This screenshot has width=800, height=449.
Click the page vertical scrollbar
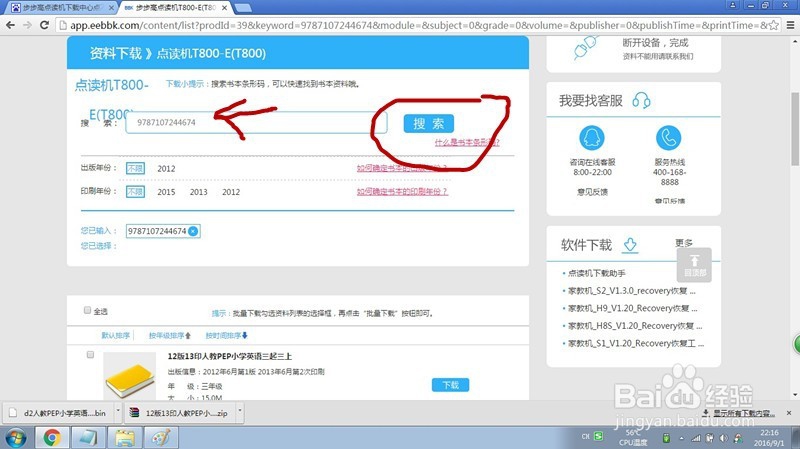(x=795, y=129)
